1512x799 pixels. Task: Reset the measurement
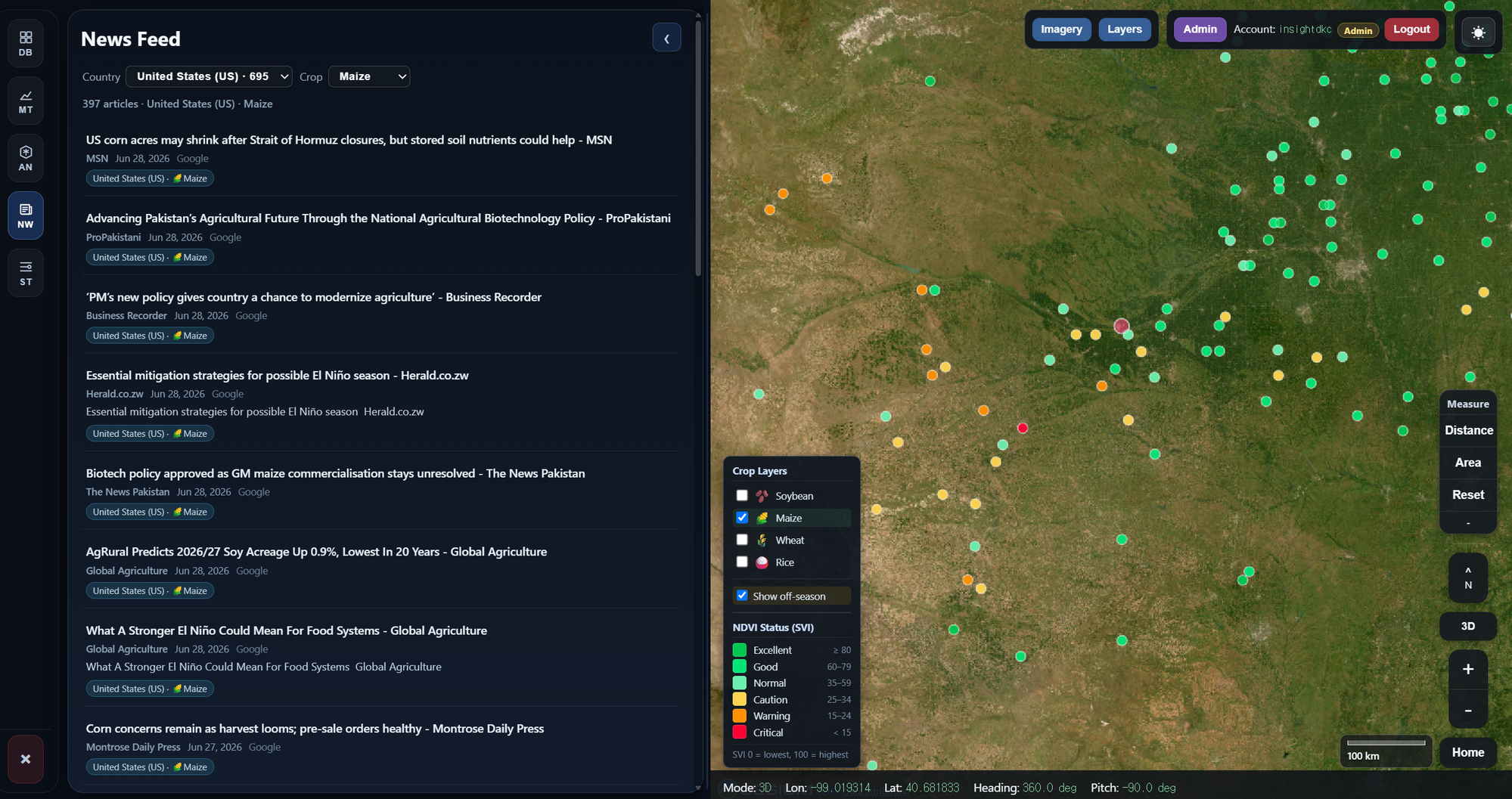[x=1468, y=495]
